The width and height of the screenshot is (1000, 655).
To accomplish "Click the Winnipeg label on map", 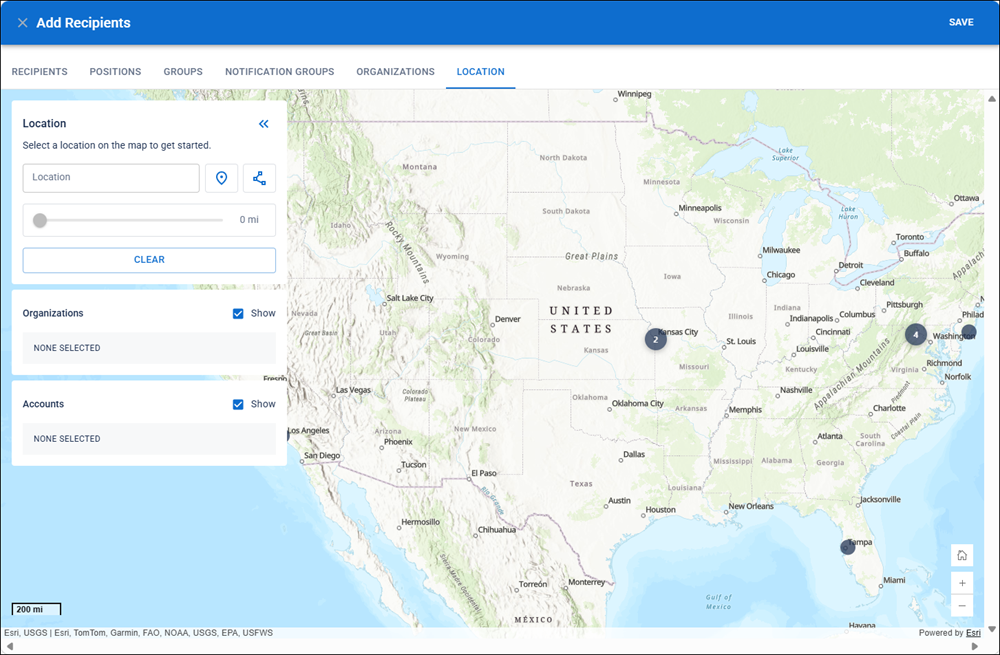I will [634, 94].
